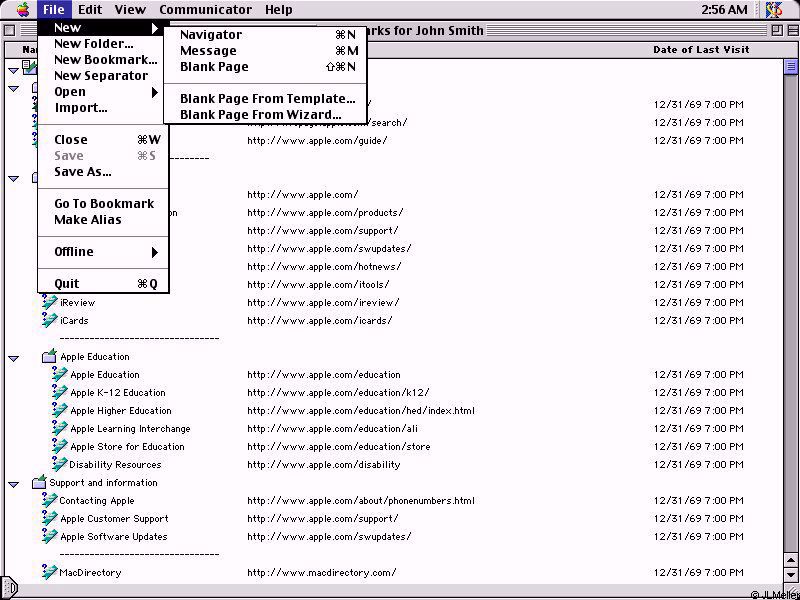Click the Apple K-12 Education bookmark icon
Screen dimensions: 800x600
[60, 392]
